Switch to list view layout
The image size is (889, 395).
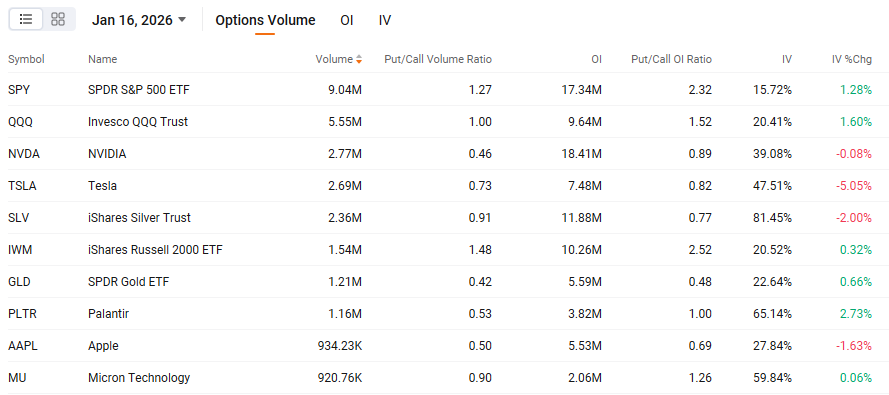point(26,19)
